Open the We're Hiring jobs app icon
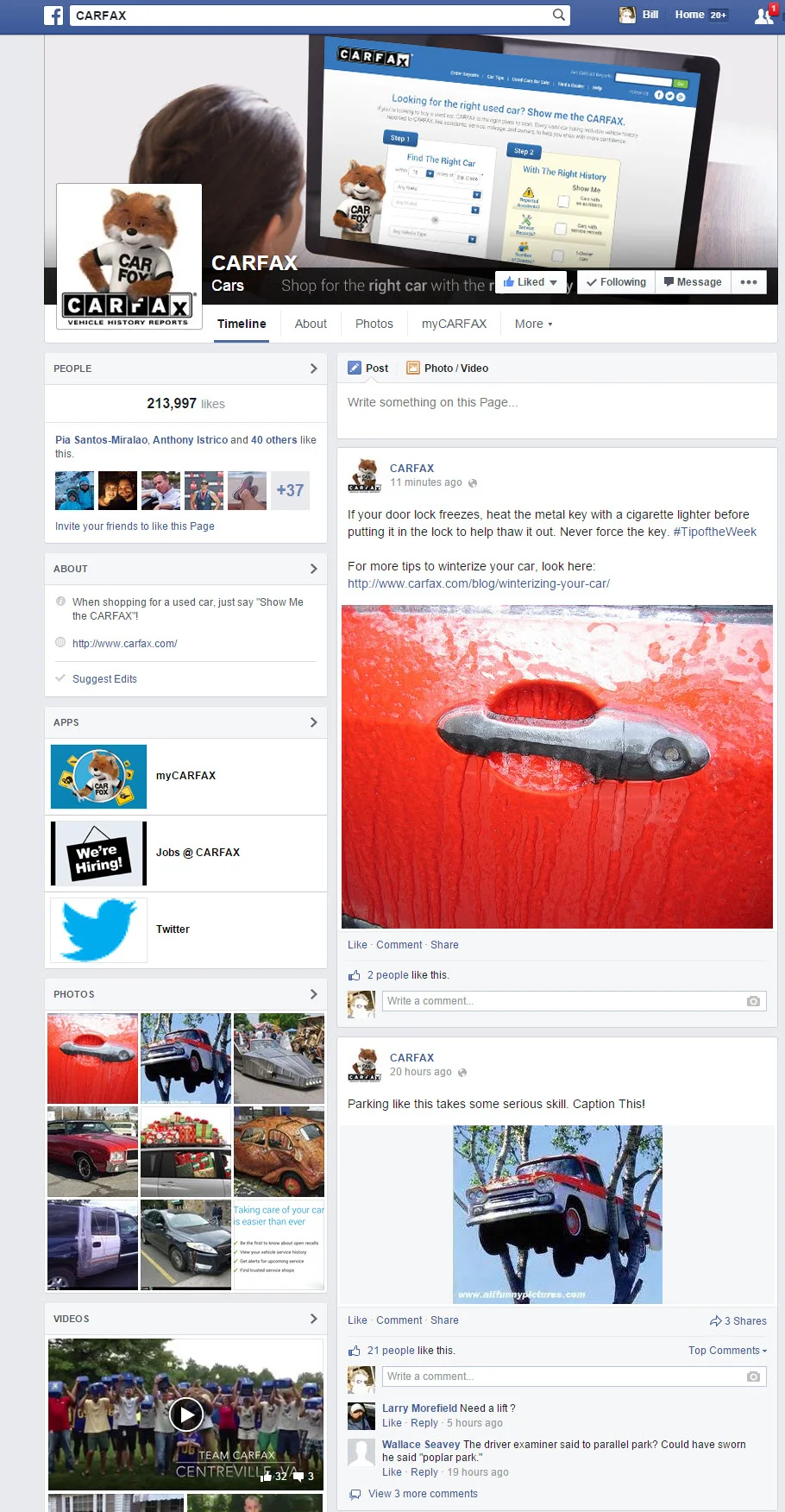The image size is (785, 1512). point(98,854)
